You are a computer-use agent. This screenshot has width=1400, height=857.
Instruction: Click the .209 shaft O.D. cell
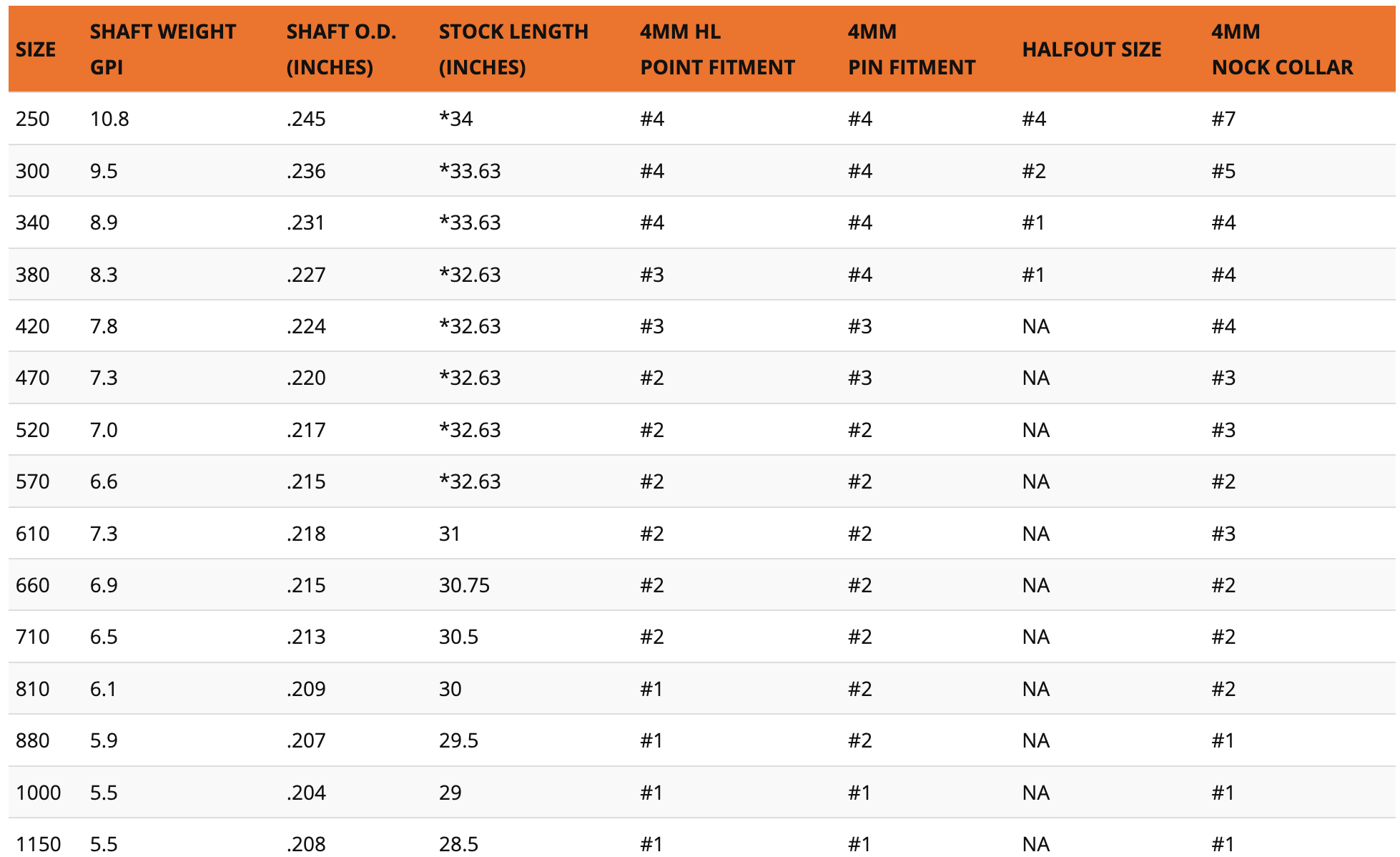pyautogui.click(x=306, y=689)
